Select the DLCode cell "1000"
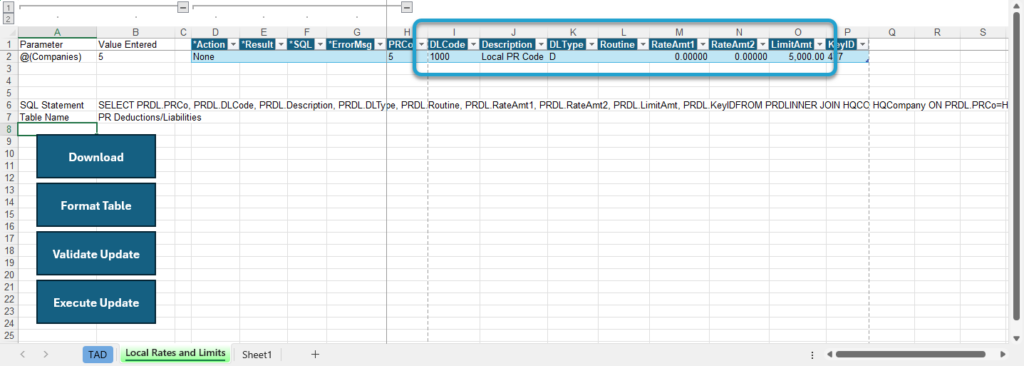Image resolution: width=1024 pixels, height=366 pixels. click(x=453, y=57)
